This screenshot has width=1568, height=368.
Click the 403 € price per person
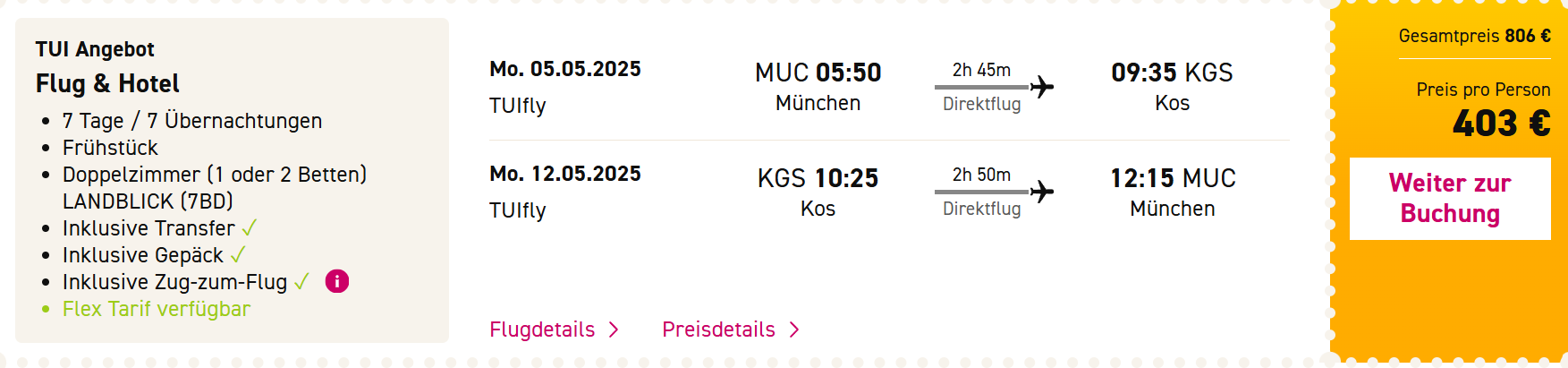click(1501, 123)
